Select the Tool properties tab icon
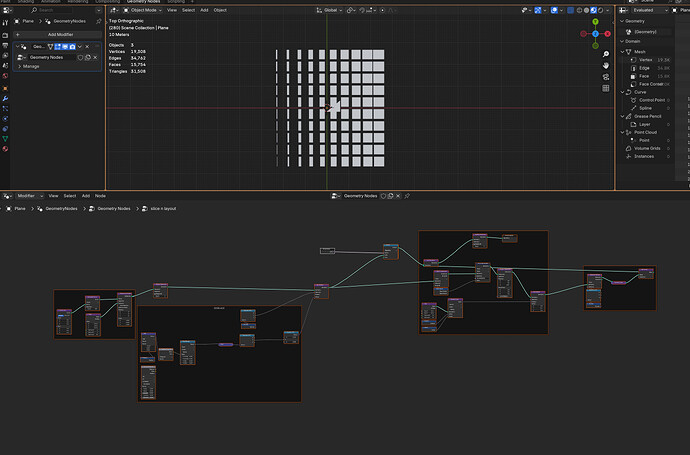 tap(5, 22)
